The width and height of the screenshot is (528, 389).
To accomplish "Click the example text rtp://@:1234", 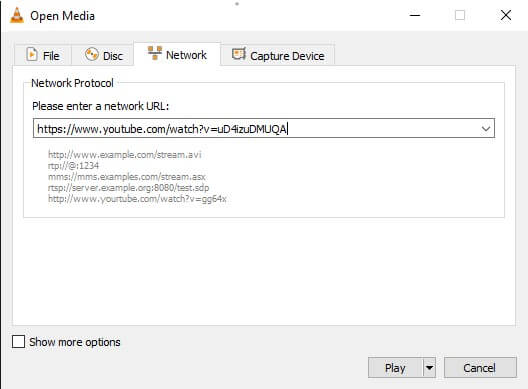I will click(73, 166).
